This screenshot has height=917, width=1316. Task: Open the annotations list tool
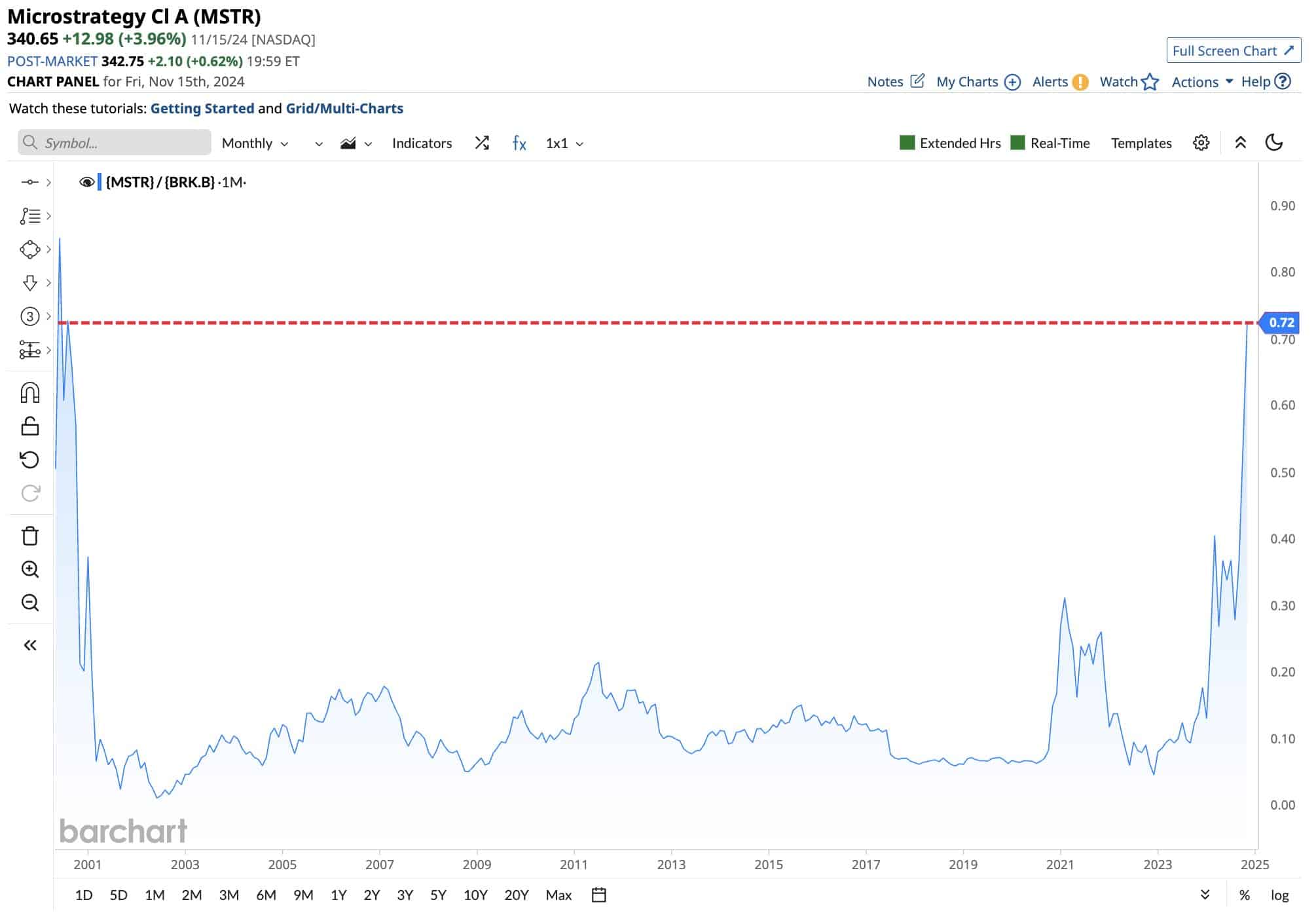30,216
